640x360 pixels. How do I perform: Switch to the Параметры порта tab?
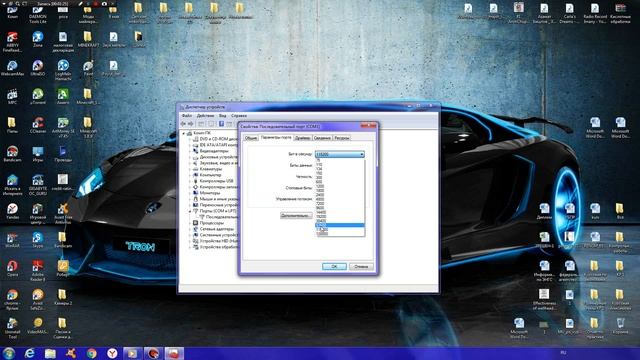276,138
